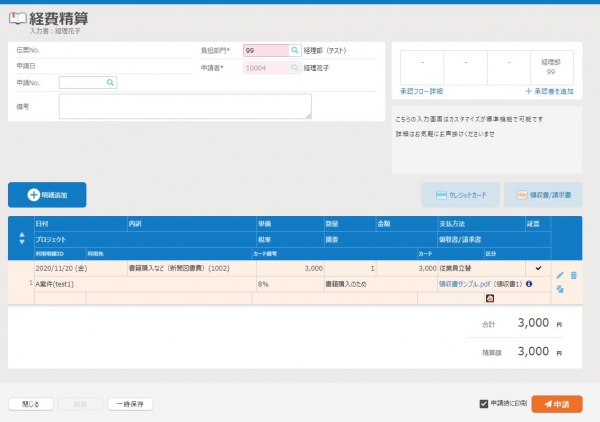Viewport: 600px width, 422px height.
Task: Click the pencil edit icon on row 1
Action: pos(560,275)
